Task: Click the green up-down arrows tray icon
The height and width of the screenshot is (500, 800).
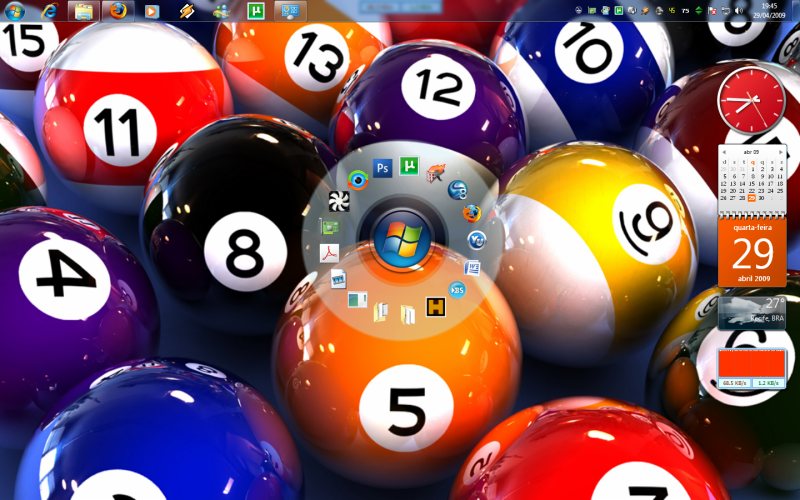Action: (699, 10)
